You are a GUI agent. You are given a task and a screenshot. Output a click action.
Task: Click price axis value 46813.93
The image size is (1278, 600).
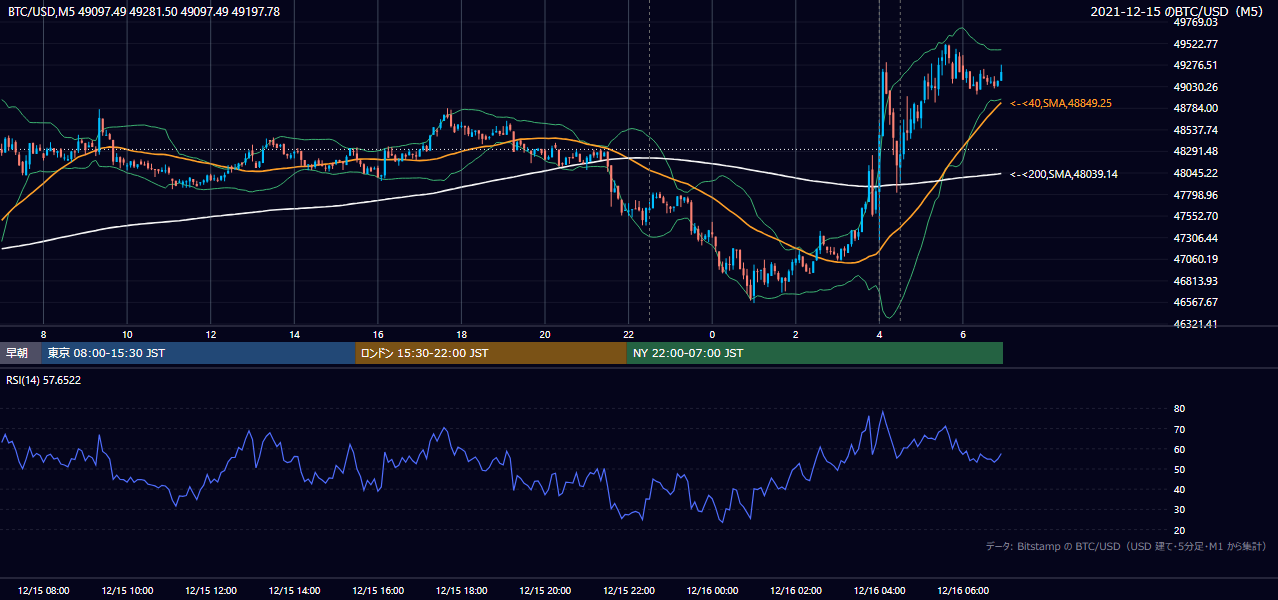pos(1196,281)
